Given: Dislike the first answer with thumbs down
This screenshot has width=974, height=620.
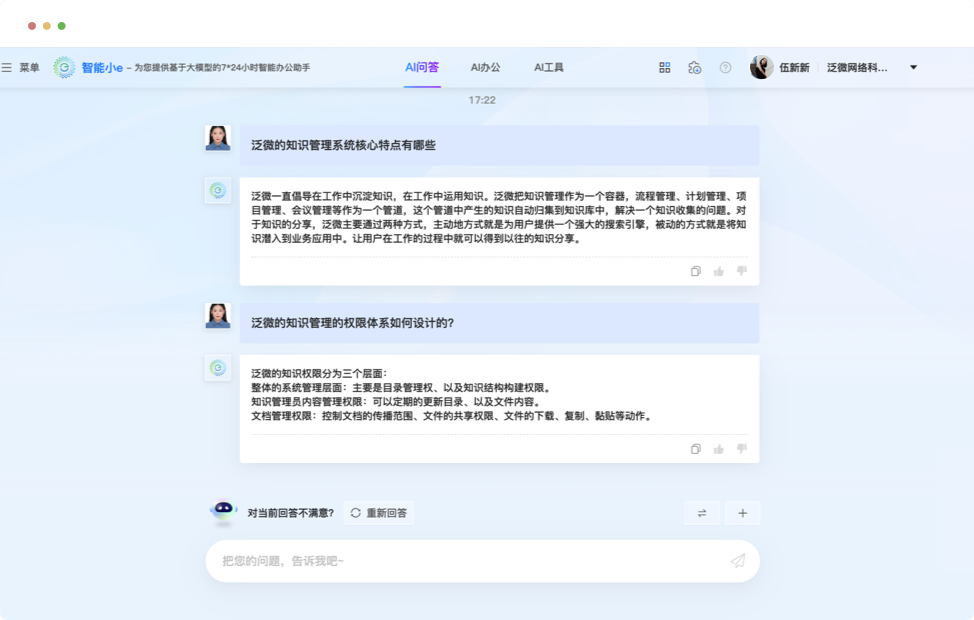Looking at the screenshot, I should click(x=742, y=271).
